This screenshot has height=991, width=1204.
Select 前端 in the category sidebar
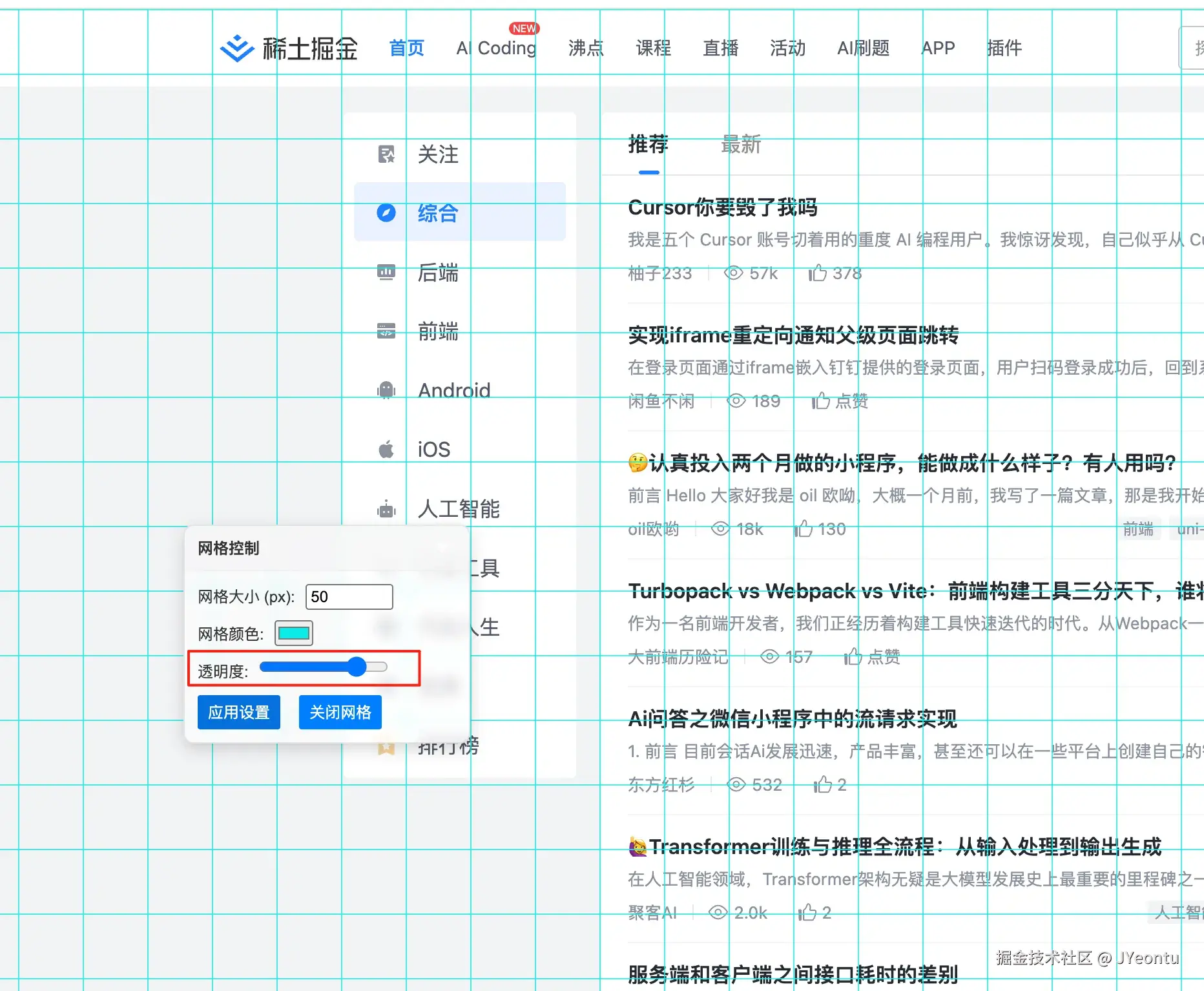460,331
